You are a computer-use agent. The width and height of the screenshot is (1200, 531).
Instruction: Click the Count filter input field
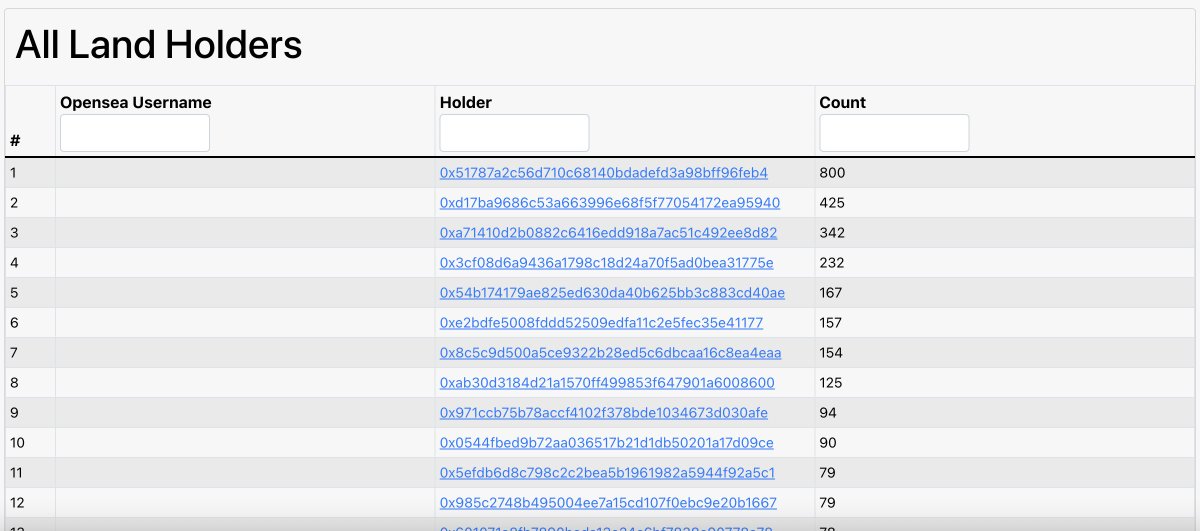(894, 133)
